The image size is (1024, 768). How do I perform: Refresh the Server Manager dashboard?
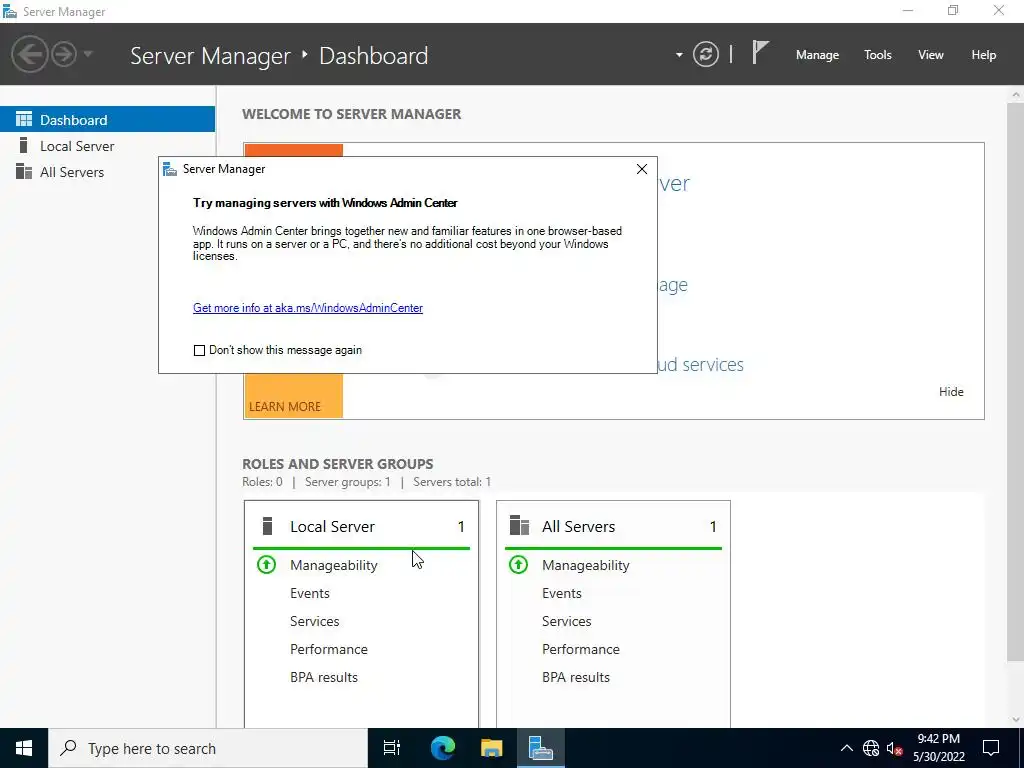pos(705,54)
